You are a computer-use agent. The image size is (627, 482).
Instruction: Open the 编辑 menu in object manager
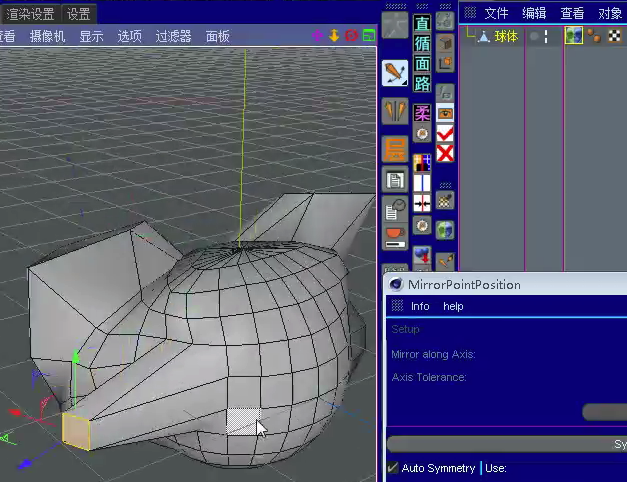pyautogui.click(x=534, y=13)
